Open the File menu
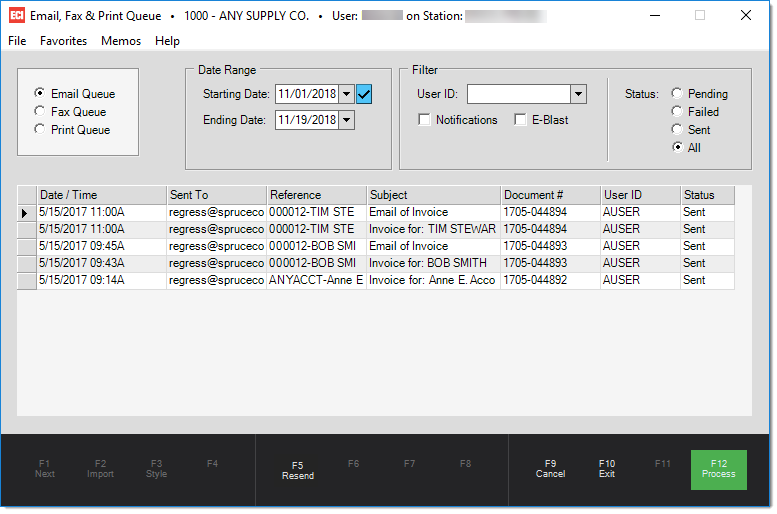The image size is (777, 514). click(17, 41)
